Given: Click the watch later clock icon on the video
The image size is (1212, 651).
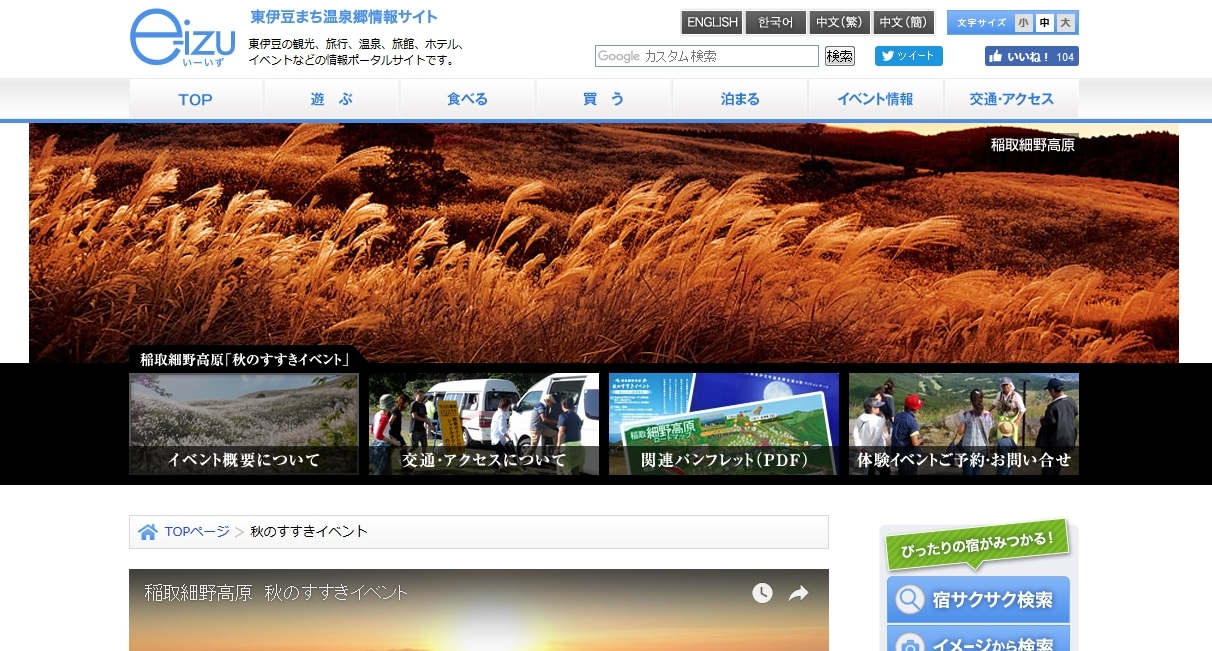Looking at the screenshot, I should pos(762,593).
